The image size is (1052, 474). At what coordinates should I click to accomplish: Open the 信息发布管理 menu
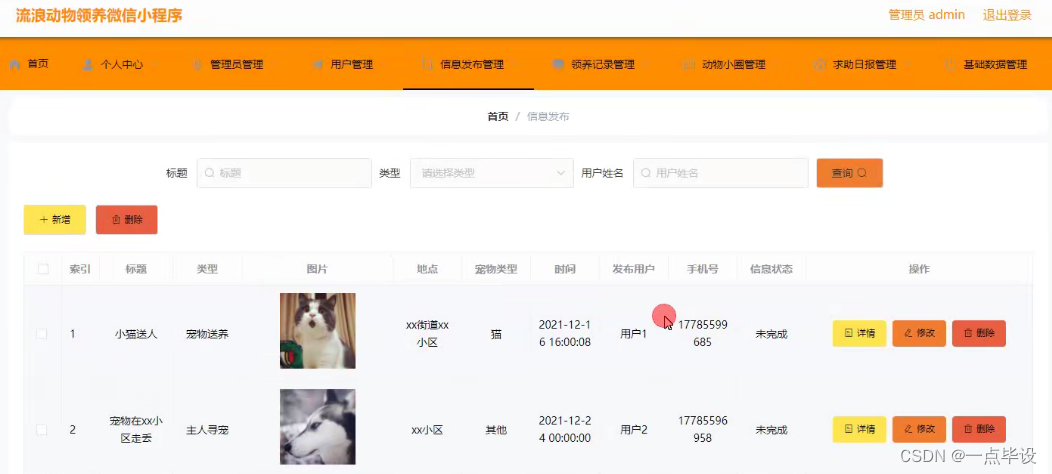(468, 64)
